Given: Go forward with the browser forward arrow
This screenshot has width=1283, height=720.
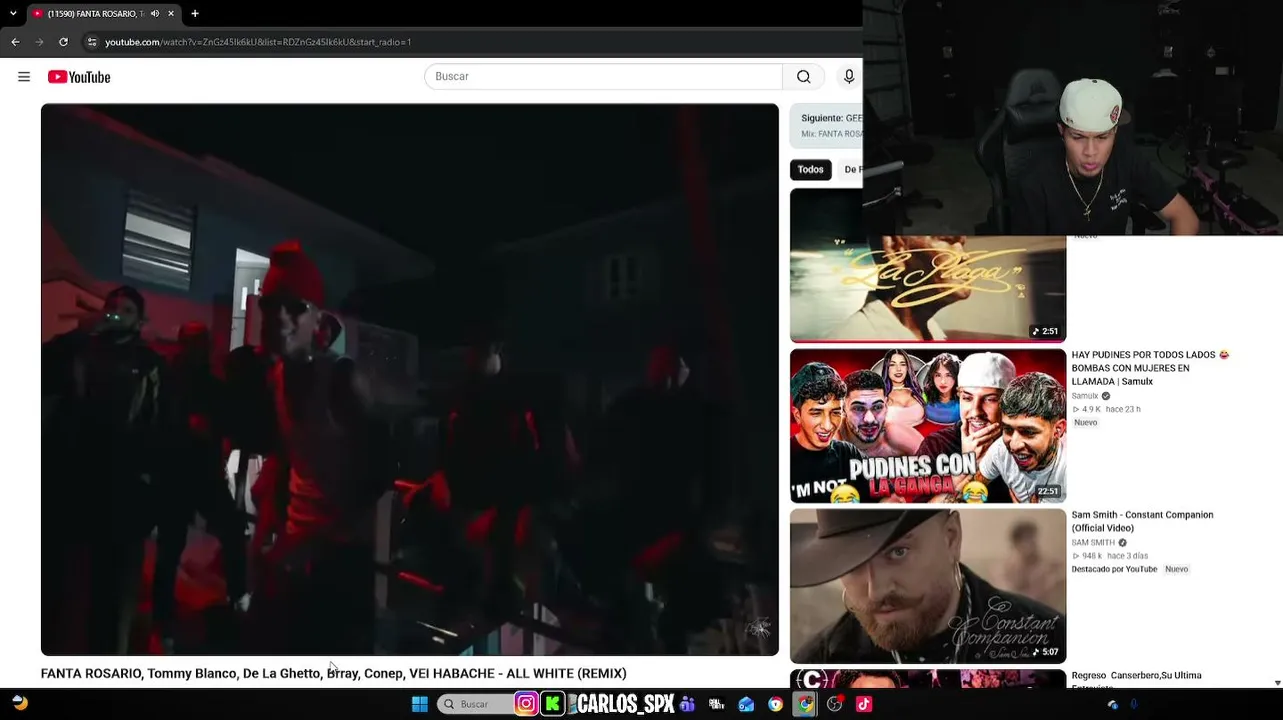Looking at the screenshot, I should click(x=39, y=42).
